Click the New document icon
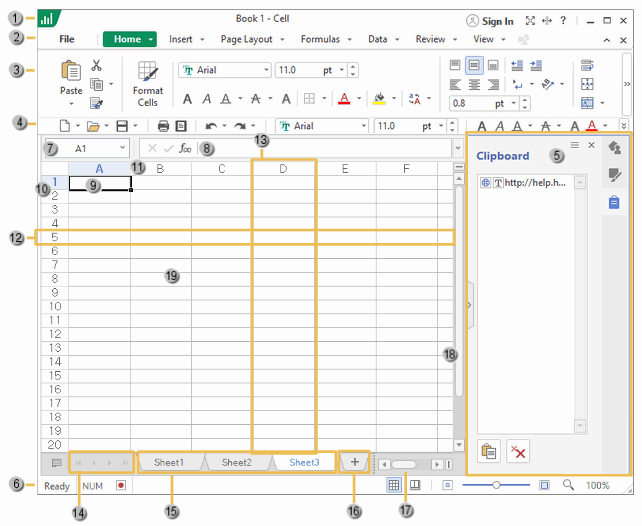The height and width of the screenshot is (526, 642). pyautogui.click(x=65, y=126)
